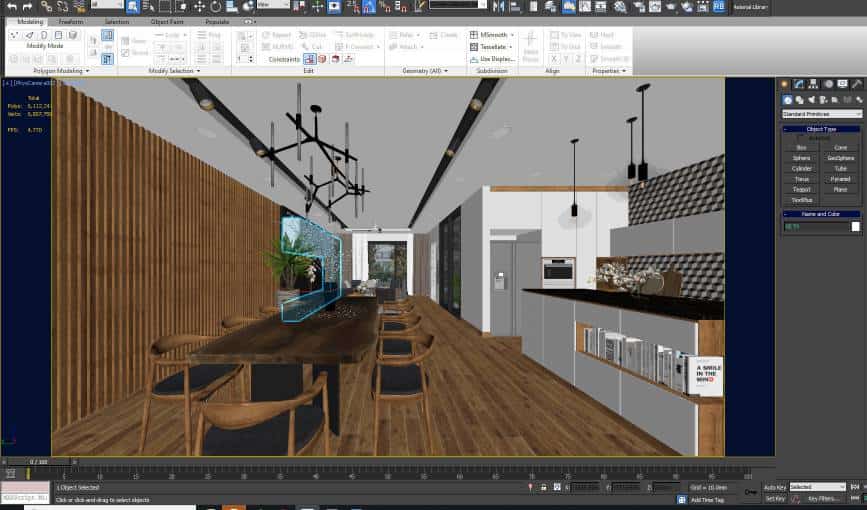Activate the Select and Move tool
Screen dimensions: 867x510
tap(199, 7)
